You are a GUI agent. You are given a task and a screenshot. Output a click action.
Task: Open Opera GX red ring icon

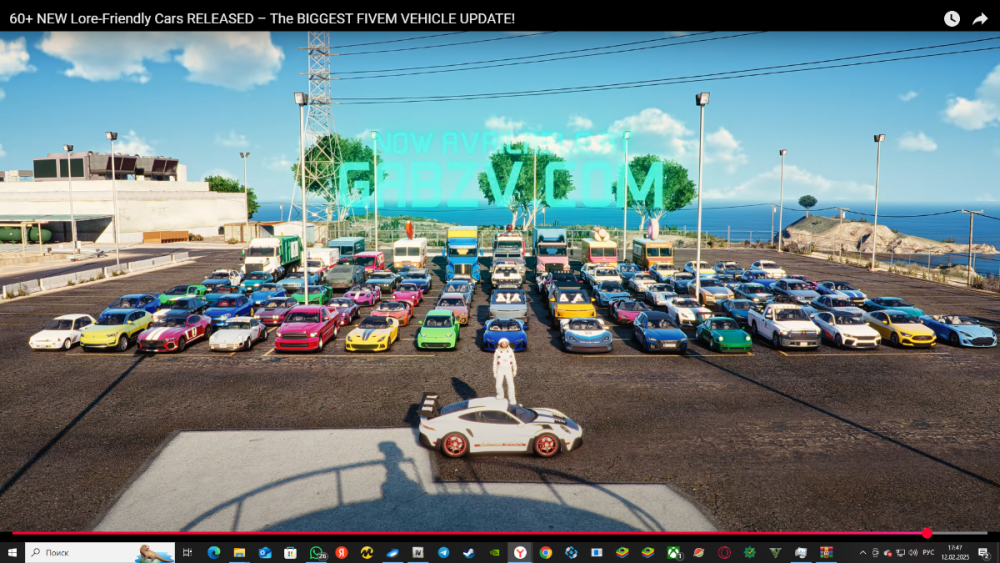tap(724, 552)
